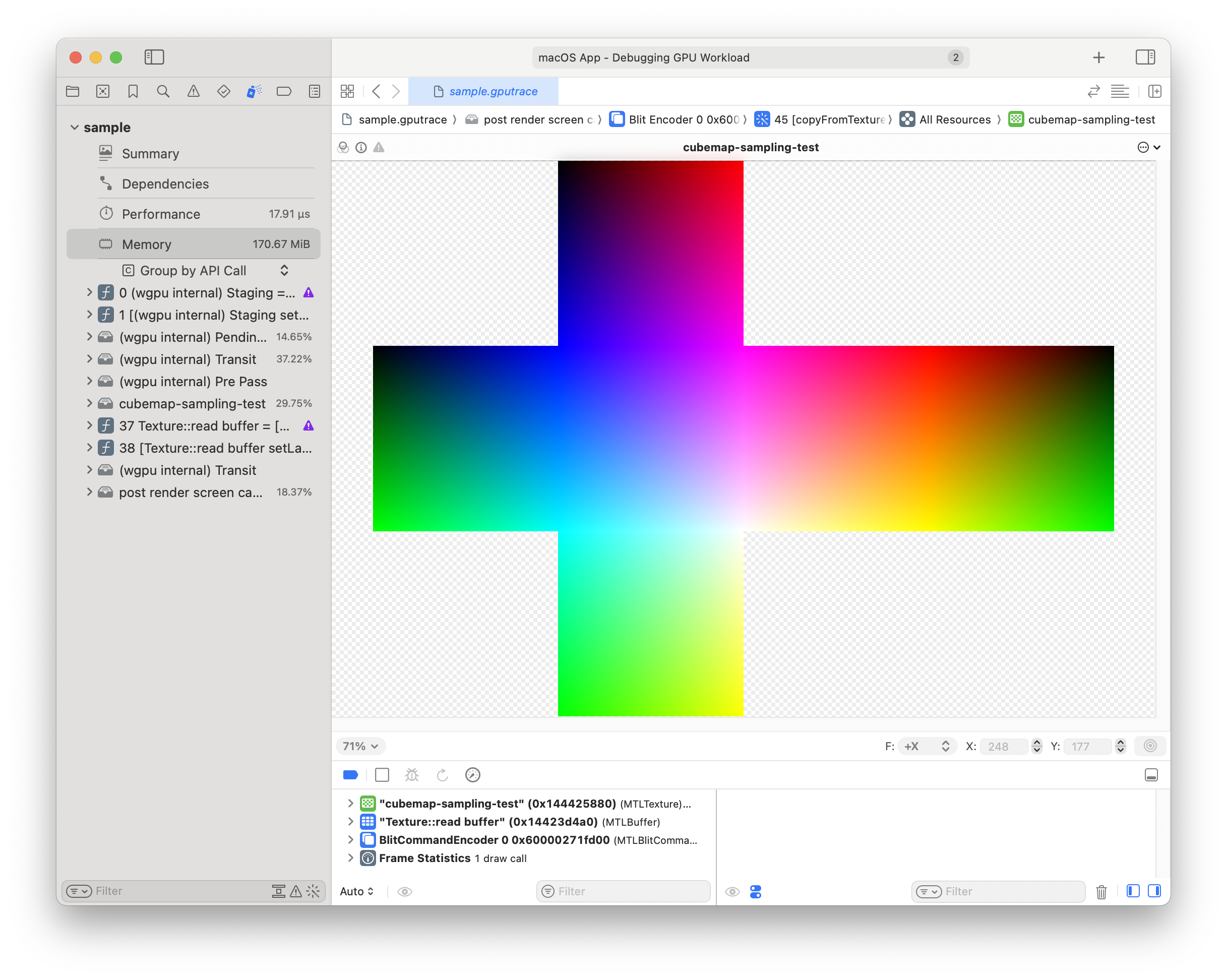Expand (wgpu internal) Pendin... row

coord(89,337)
